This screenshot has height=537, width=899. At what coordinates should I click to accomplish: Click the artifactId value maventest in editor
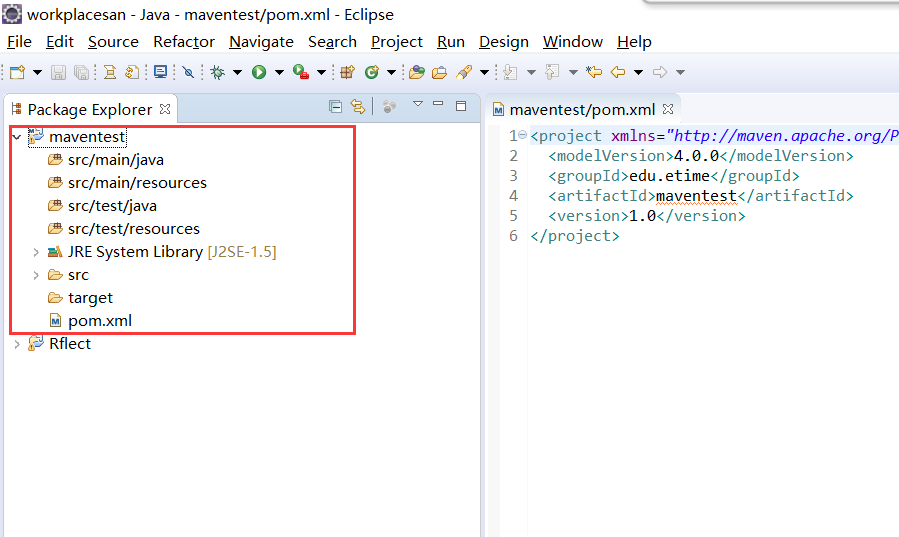696,196
